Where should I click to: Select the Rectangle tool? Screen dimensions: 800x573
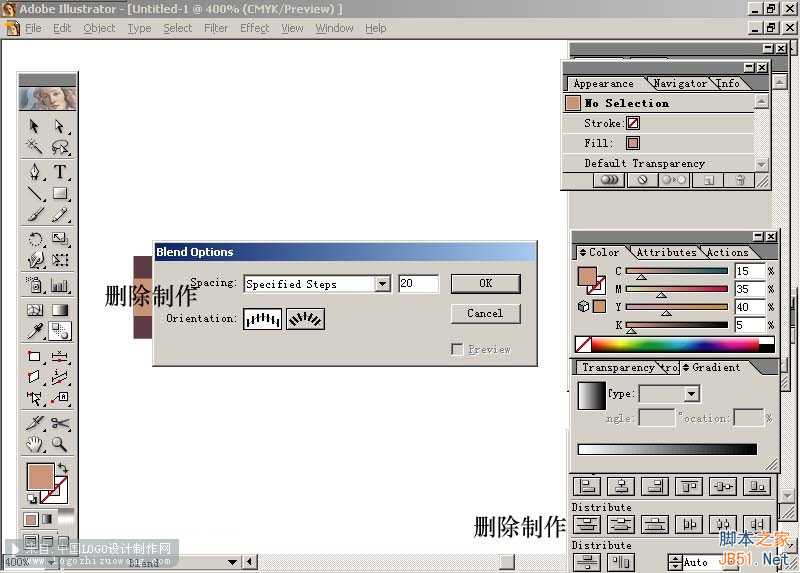point(60,193)
